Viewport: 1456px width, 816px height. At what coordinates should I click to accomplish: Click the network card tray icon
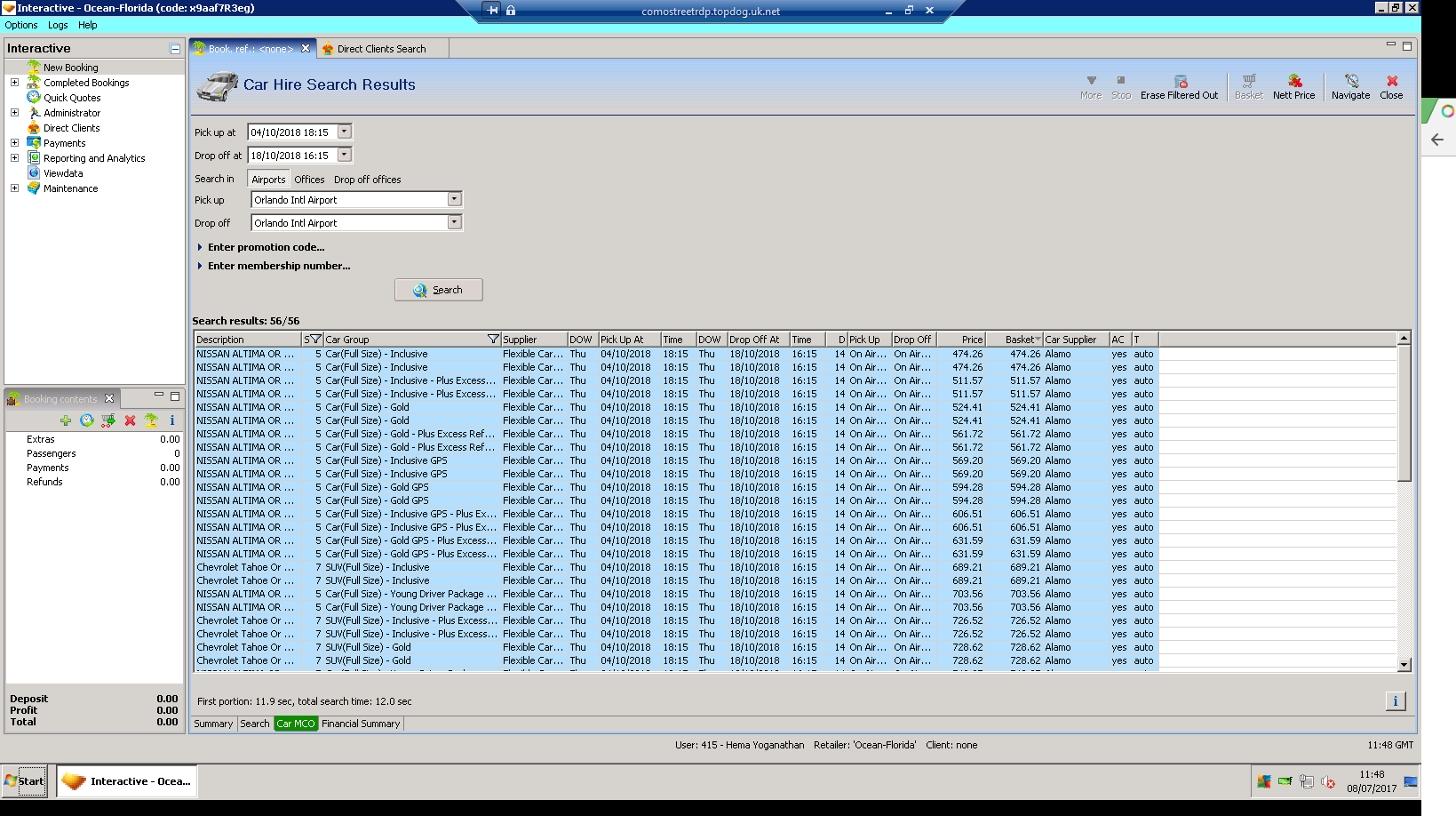coord(1285,781)
